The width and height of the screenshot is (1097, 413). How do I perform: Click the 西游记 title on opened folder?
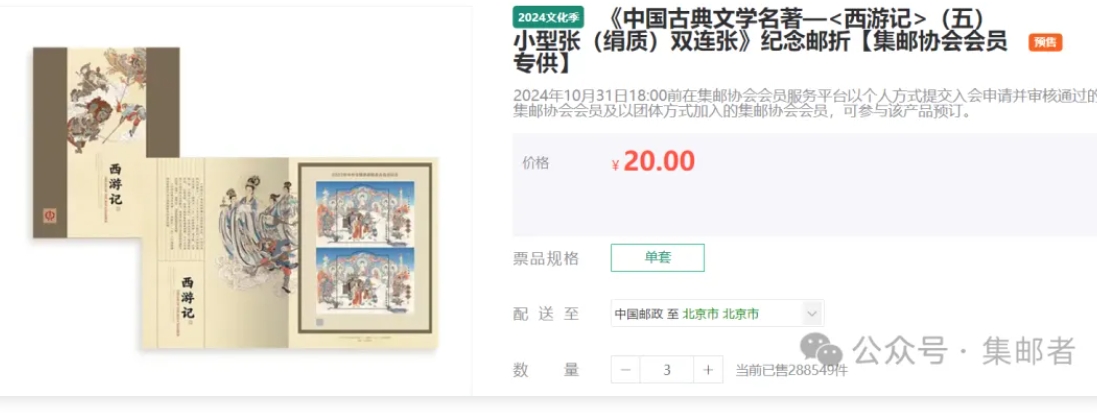pos(187,298)
